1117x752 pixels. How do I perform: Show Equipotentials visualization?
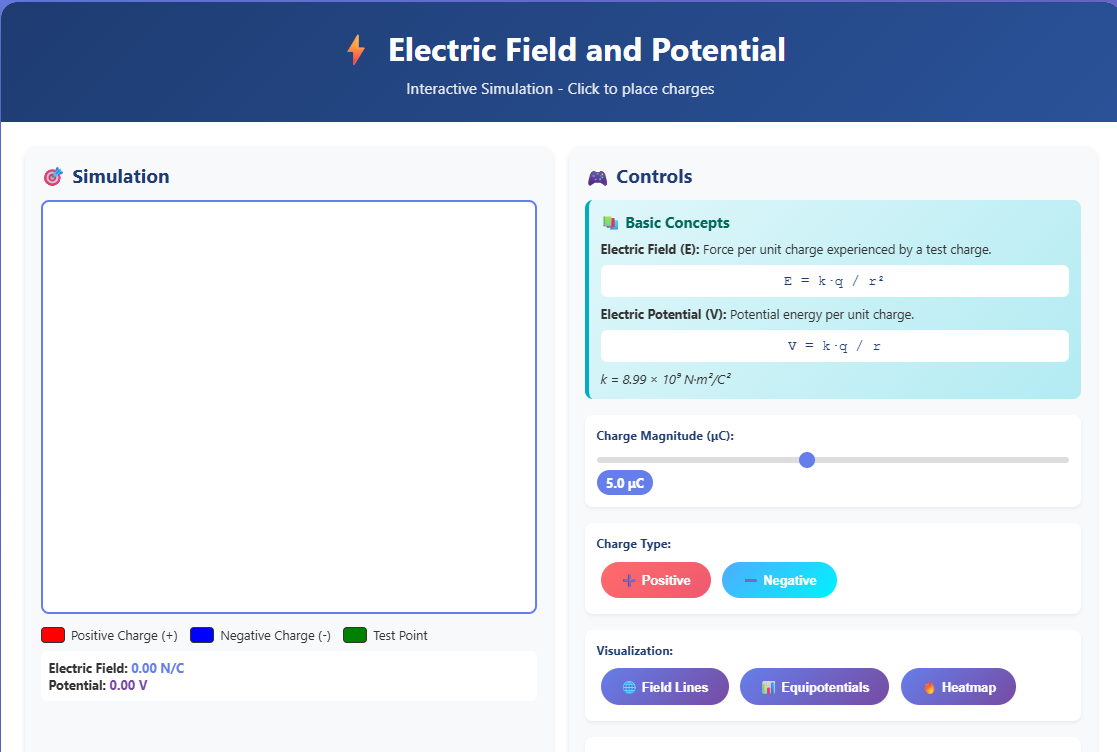click(814, 687)
